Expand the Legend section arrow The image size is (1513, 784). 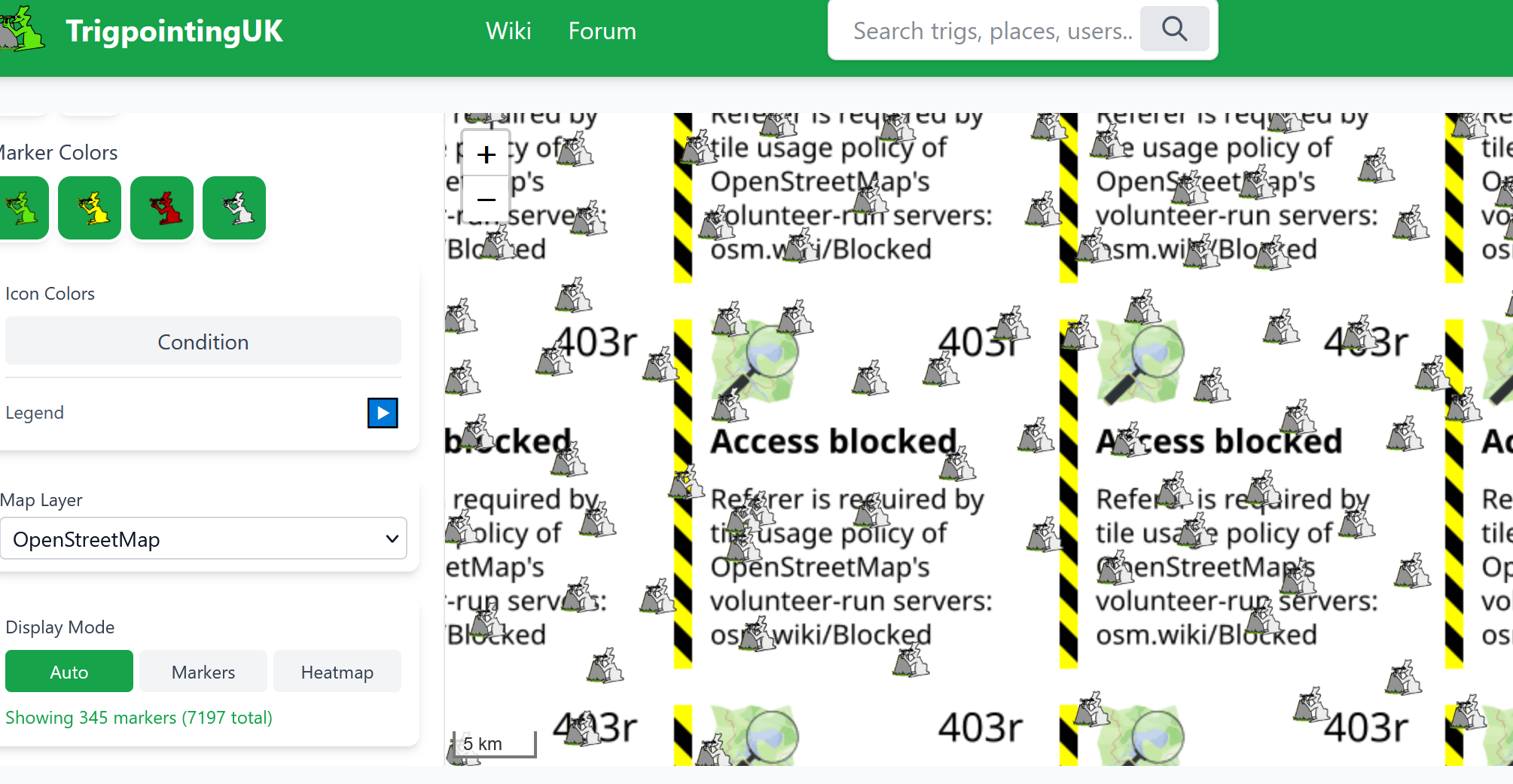tap(383, 413)
